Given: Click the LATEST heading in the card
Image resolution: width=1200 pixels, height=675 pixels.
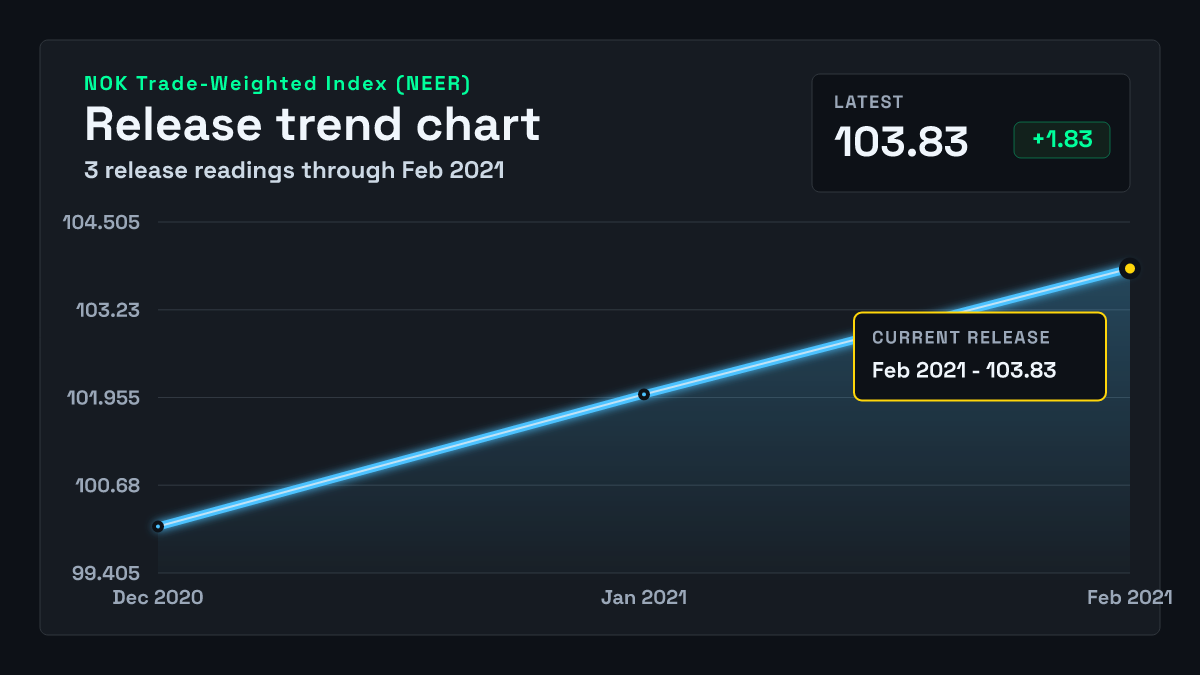Looking at the screenshot, I should (869, 102).
